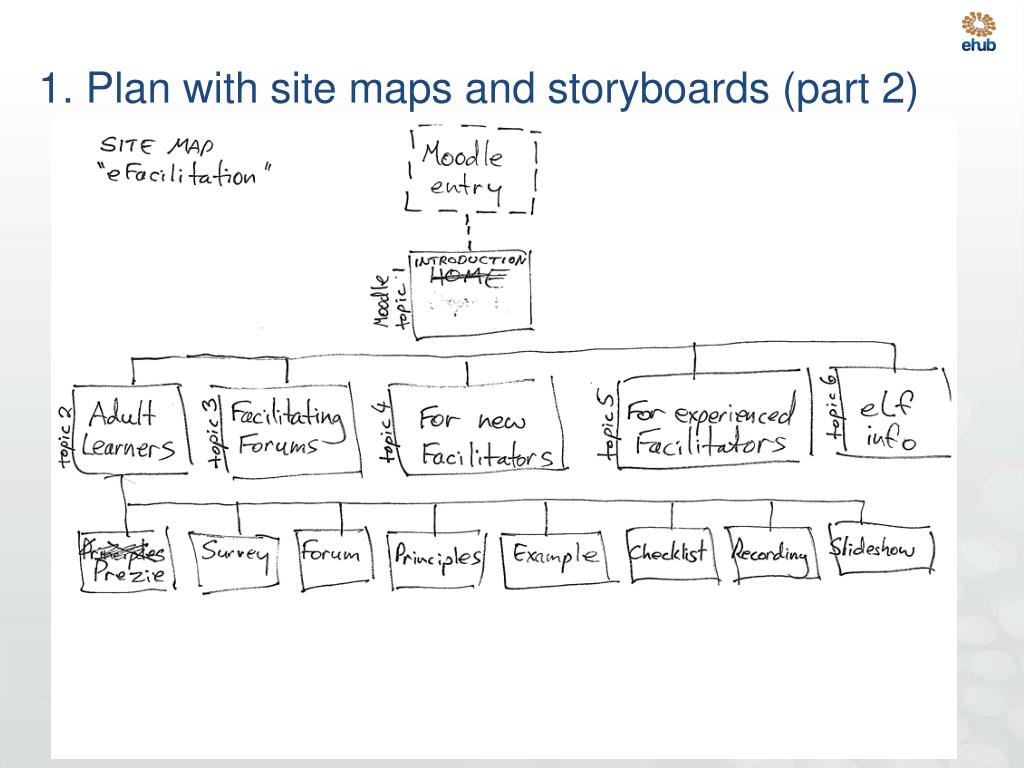
Task: Click the vertical "topic 4" label
Action: (387, 434)
